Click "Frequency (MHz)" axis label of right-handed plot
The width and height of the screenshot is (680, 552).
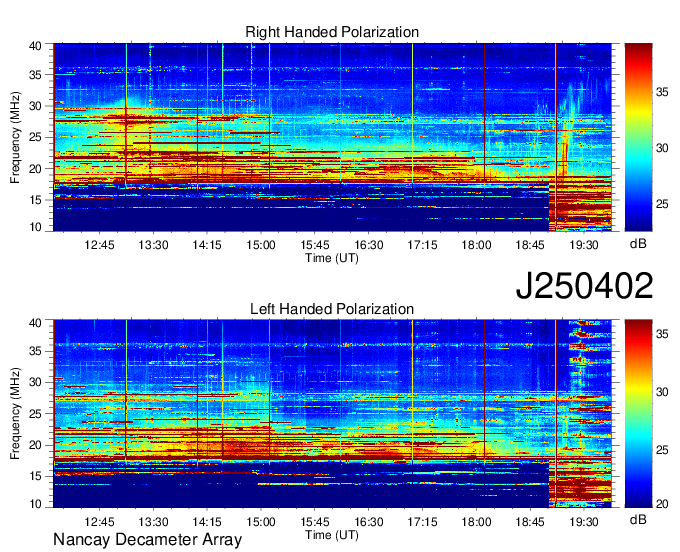pos(15,137)
